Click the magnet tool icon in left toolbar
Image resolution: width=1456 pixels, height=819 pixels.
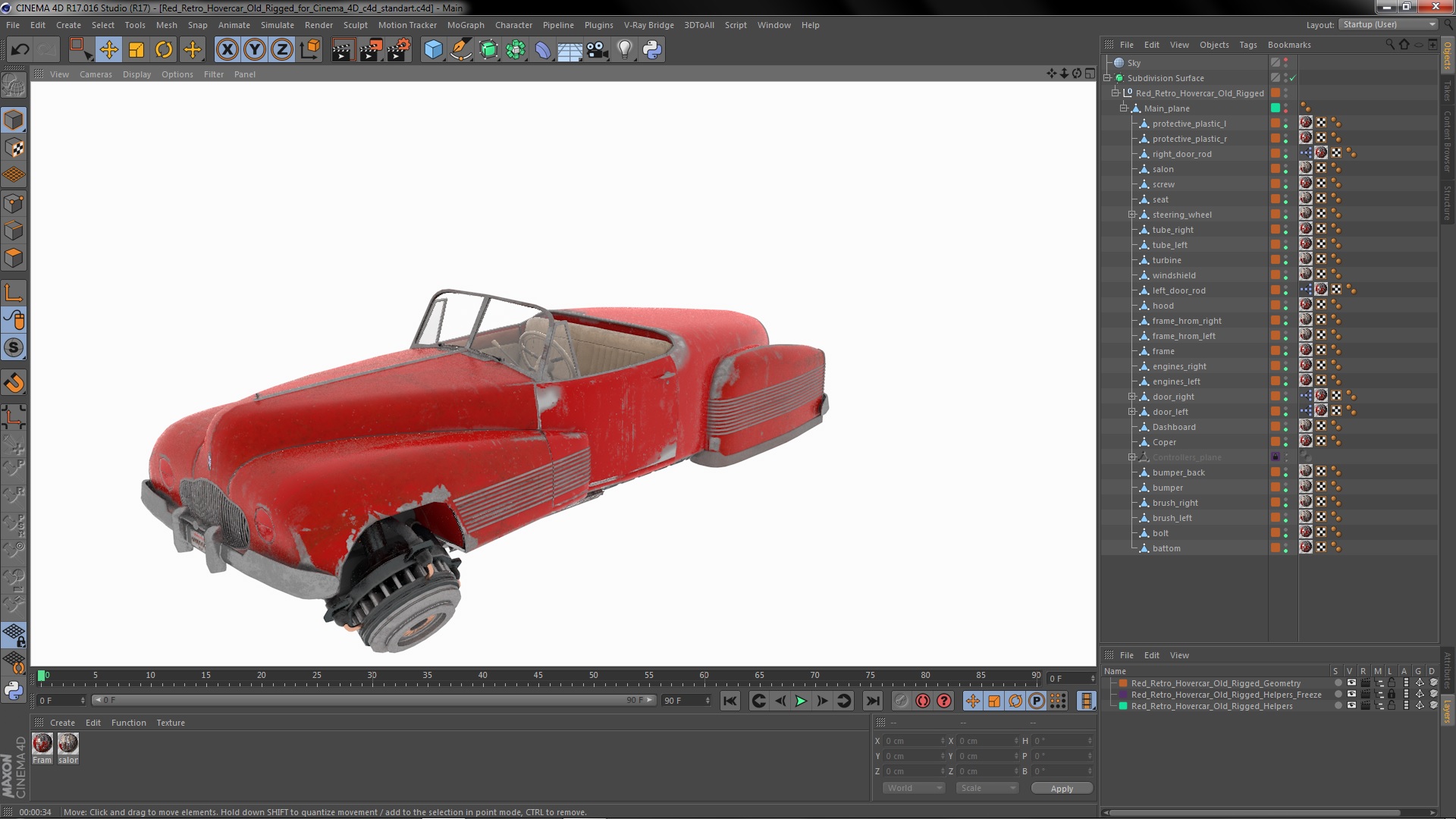click(x=14, y=383)
